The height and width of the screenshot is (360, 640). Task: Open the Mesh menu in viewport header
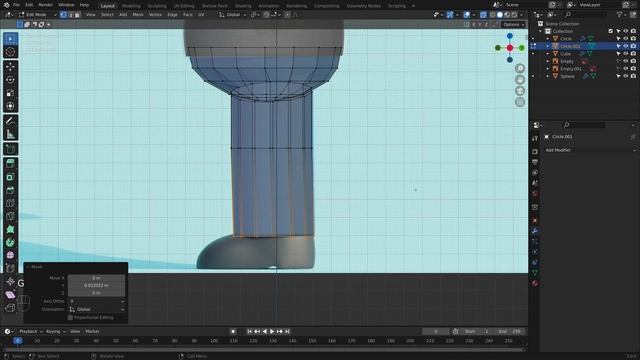[x=138, y=15]
